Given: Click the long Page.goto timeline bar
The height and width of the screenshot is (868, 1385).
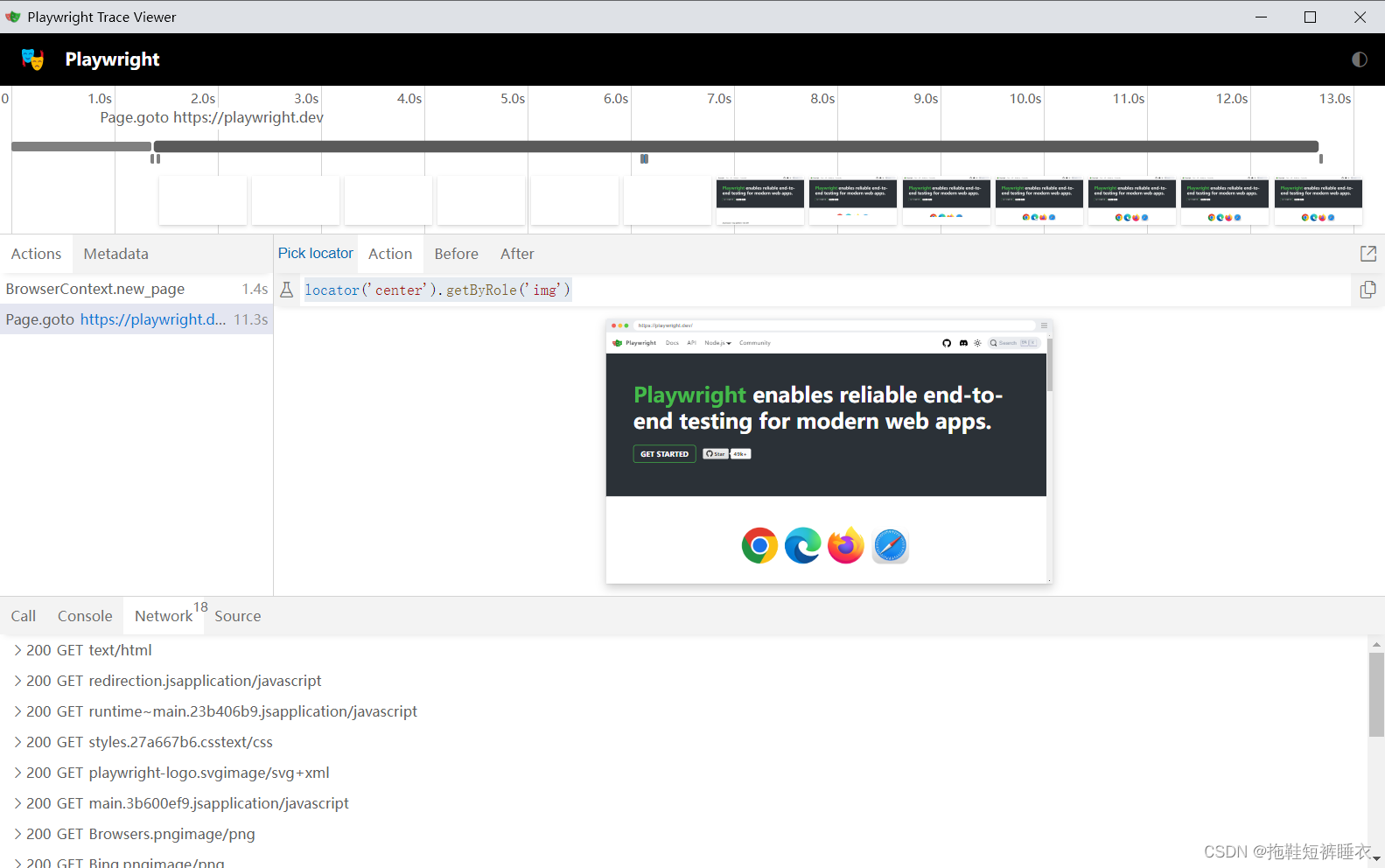Looking at the screenshot, I should (x=736, y=146).
